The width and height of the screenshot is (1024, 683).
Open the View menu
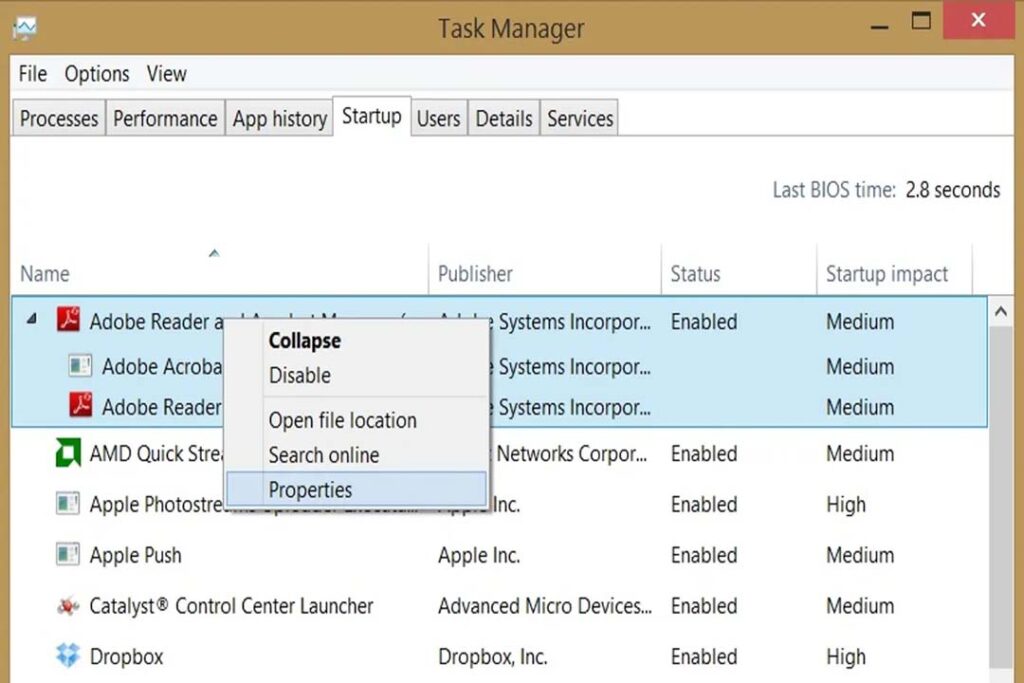point(167,74)
